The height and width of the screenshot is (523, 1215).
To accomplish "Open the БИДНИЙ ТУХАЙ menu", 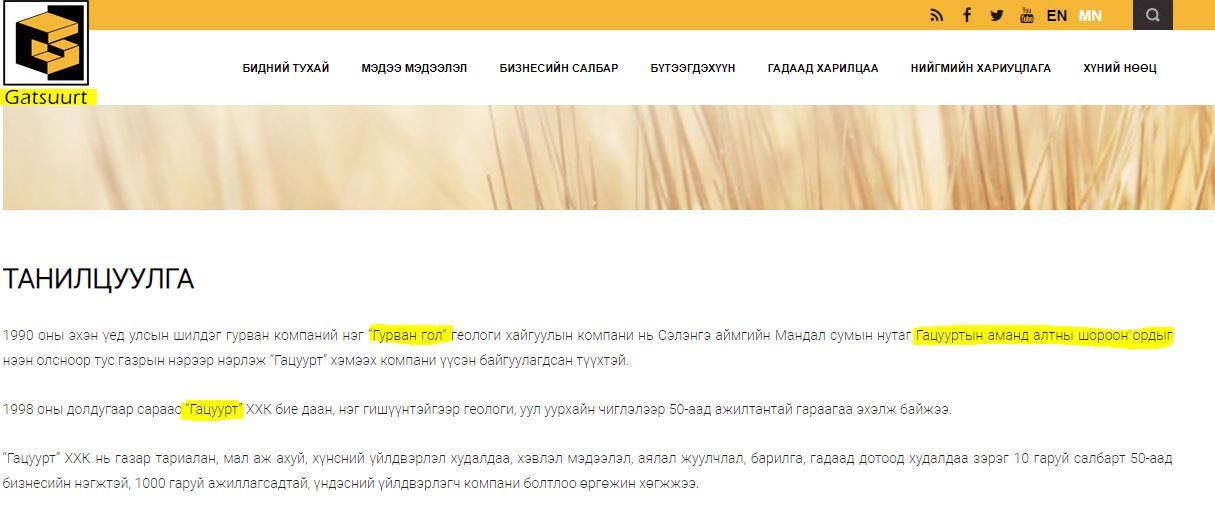I will pos(286,68).
